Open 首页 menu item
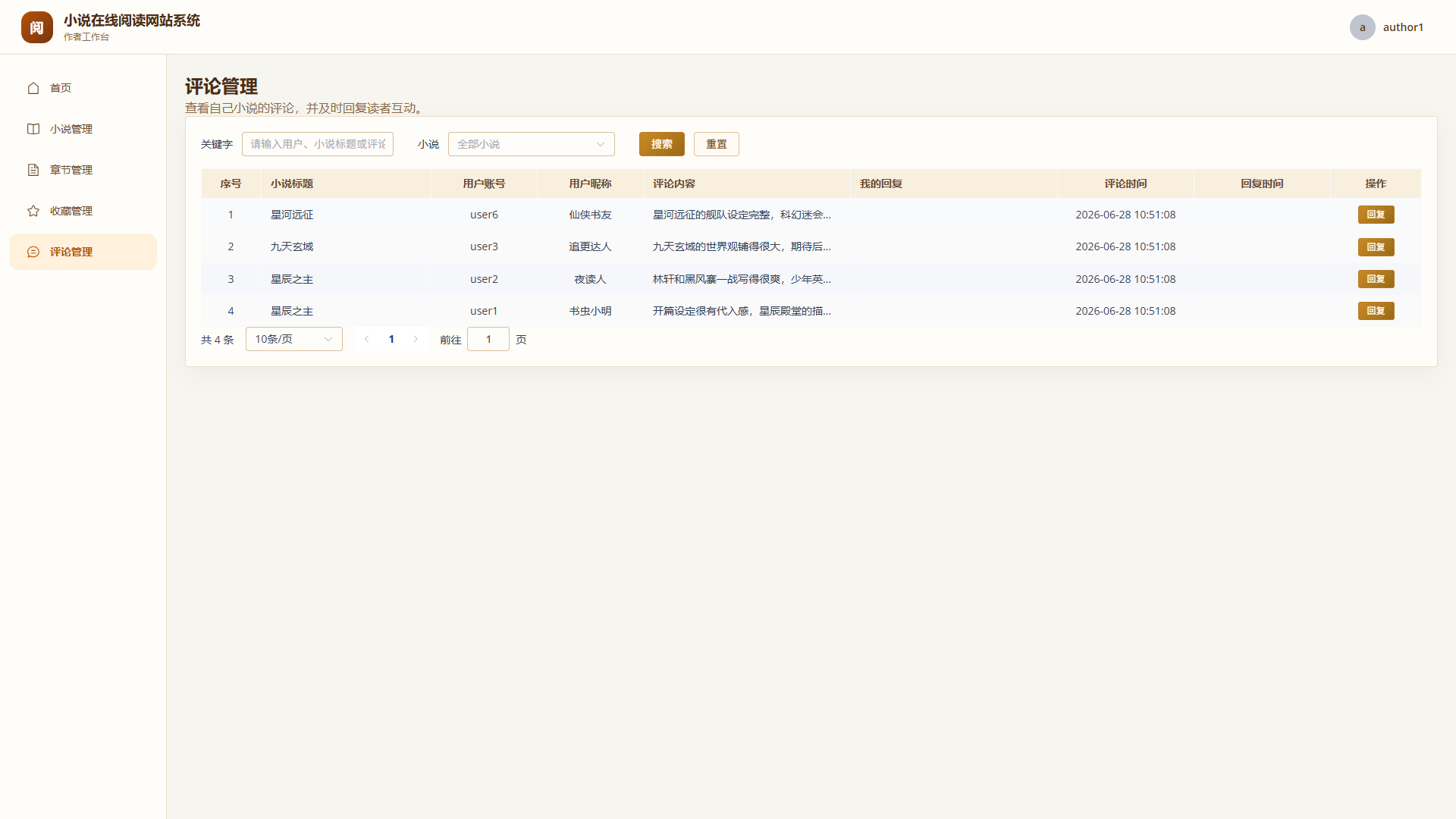 pyautogui.click(x=83, y=88)
